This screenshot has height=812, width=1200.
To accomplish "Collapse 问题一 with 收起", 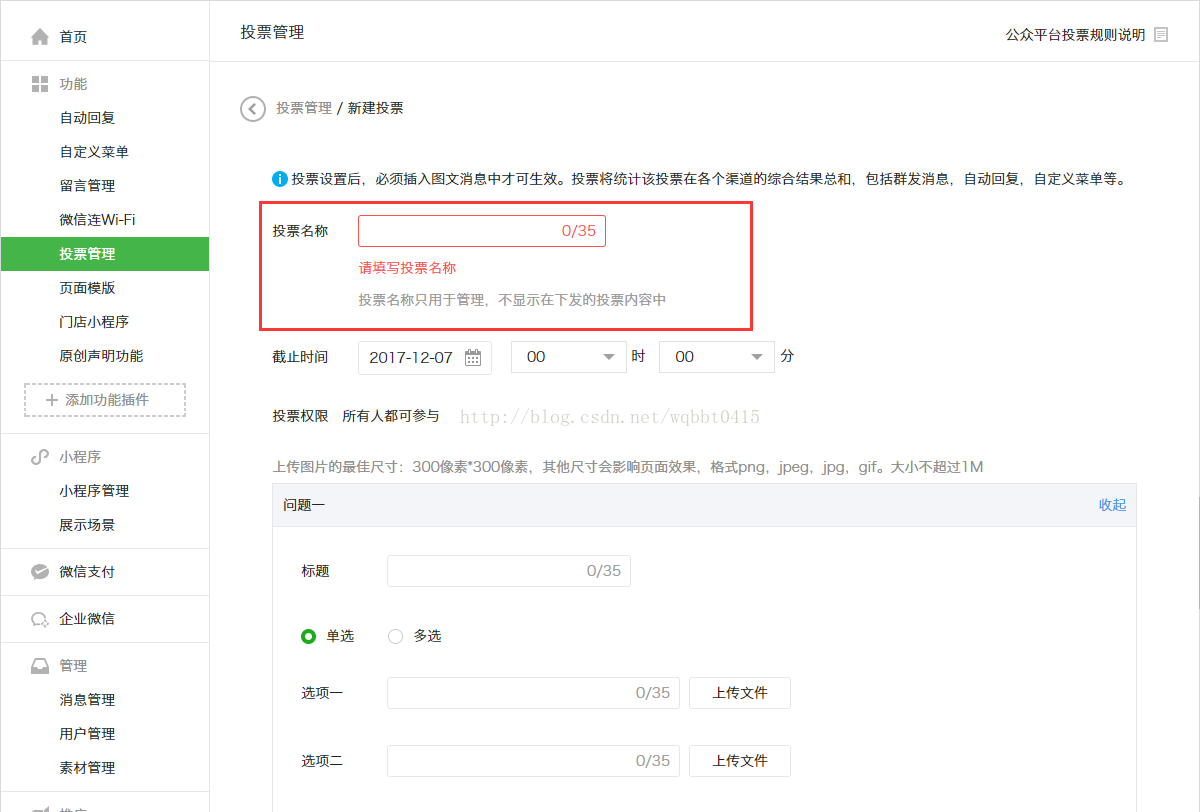I will point(1112,505).
